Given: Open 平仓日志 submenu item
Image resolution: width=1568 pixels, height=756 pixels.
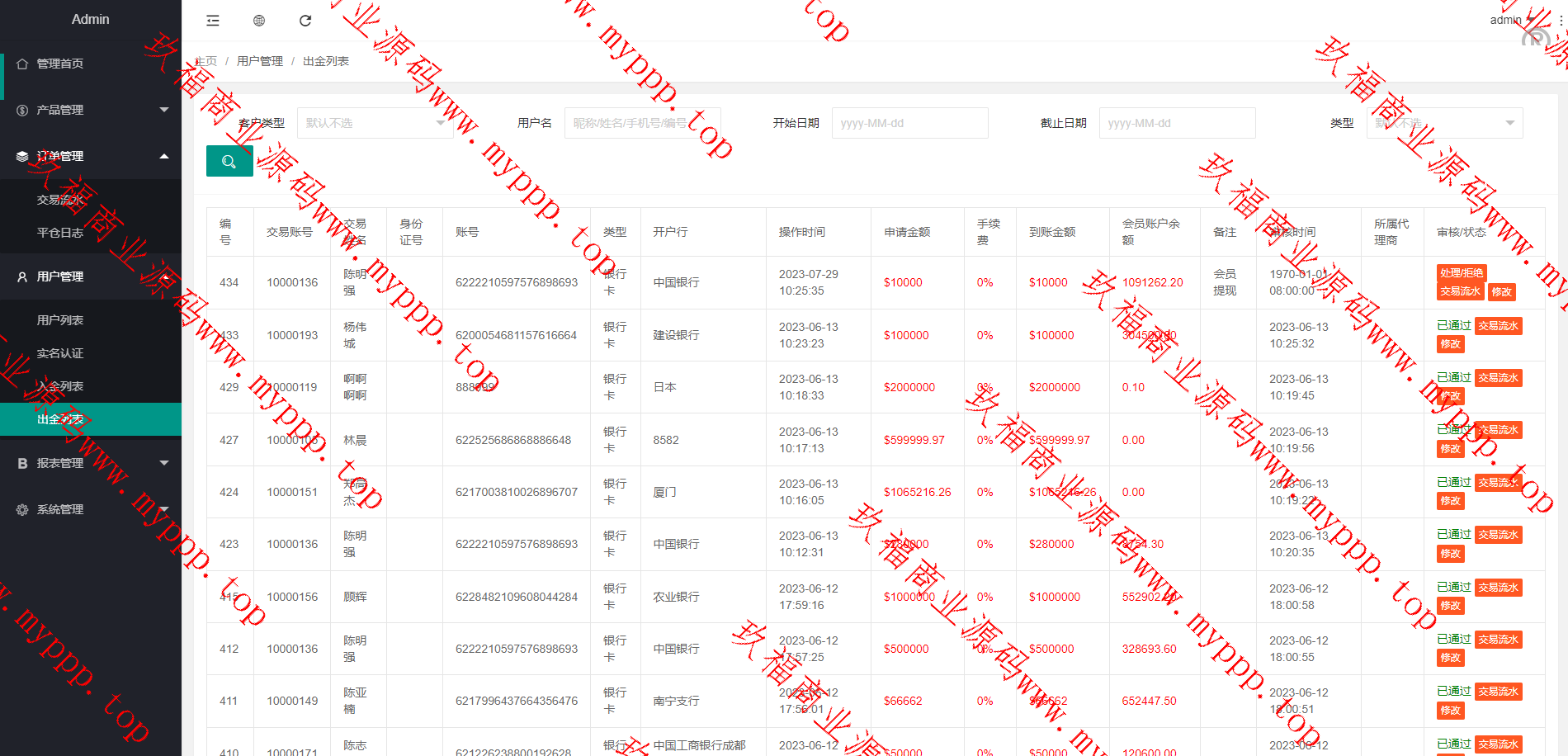Looking at the screenshot, I should point(60,233).
